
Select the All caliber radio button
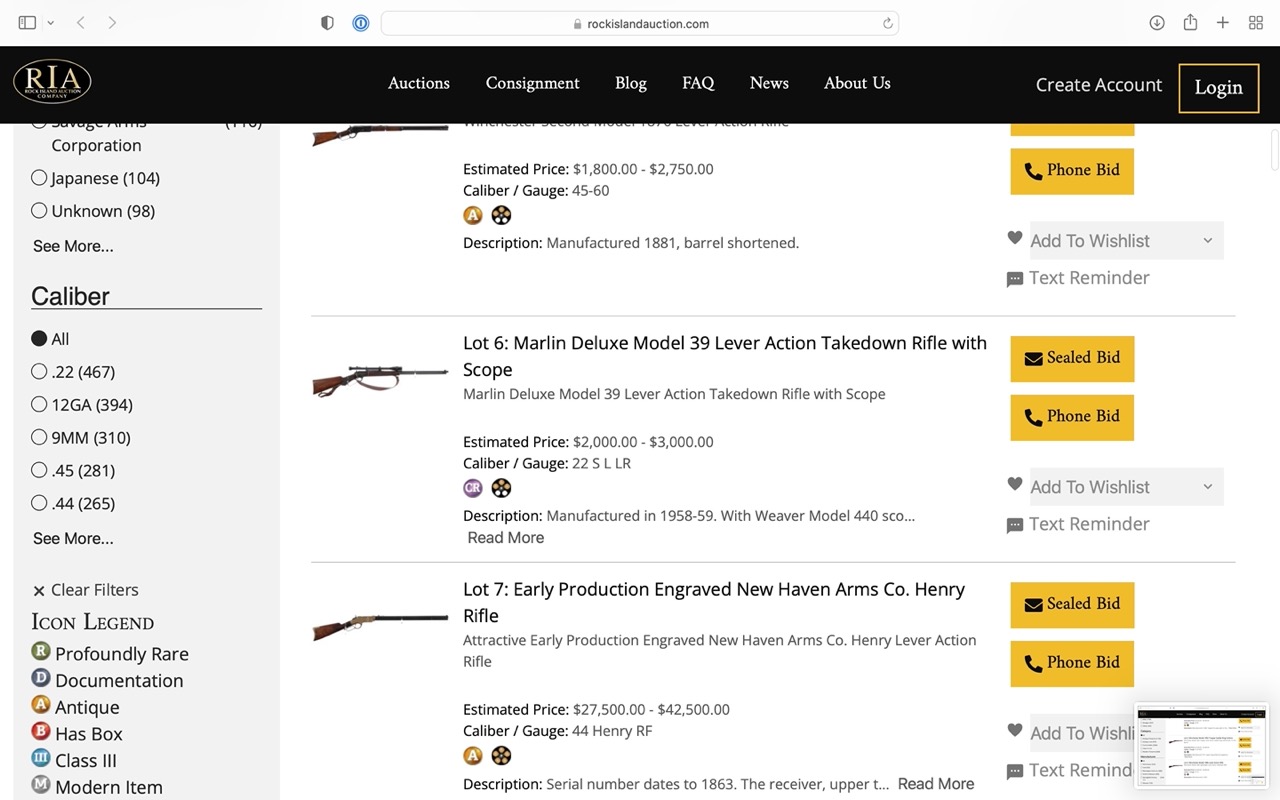39,339
